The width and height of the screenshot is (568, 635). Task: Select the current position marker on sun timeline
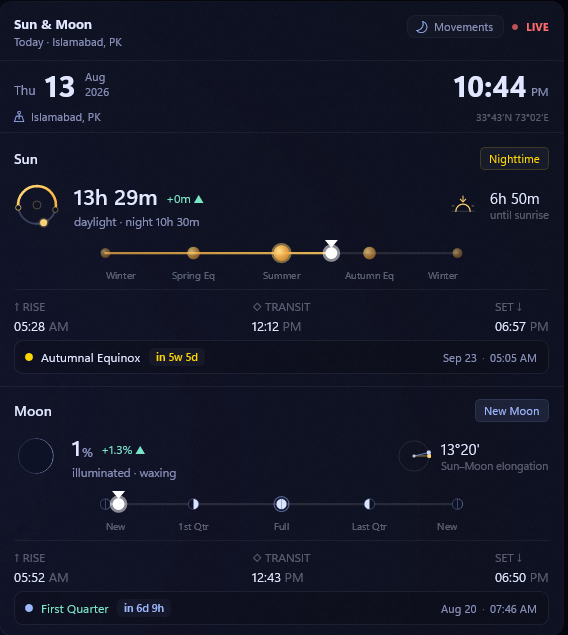tap(331, 253)
